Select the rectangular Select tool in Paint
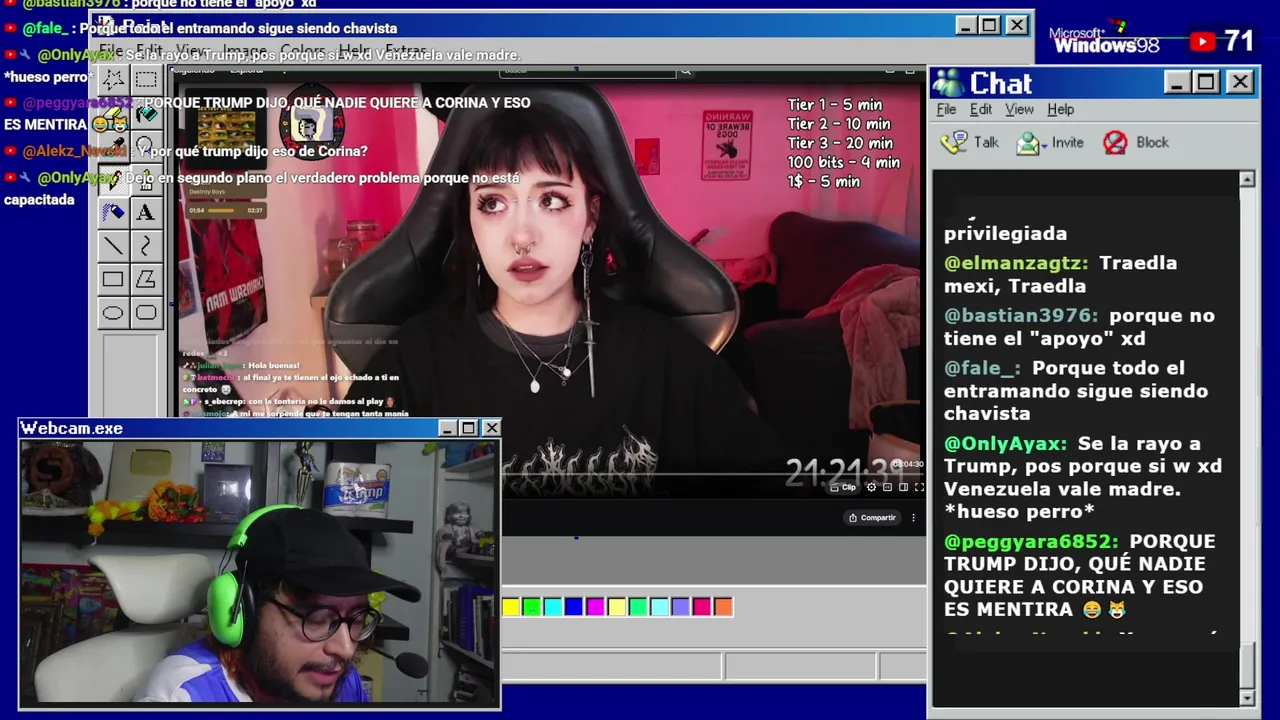Viewport: 1280px width, 720px height. tap(146, 80)
